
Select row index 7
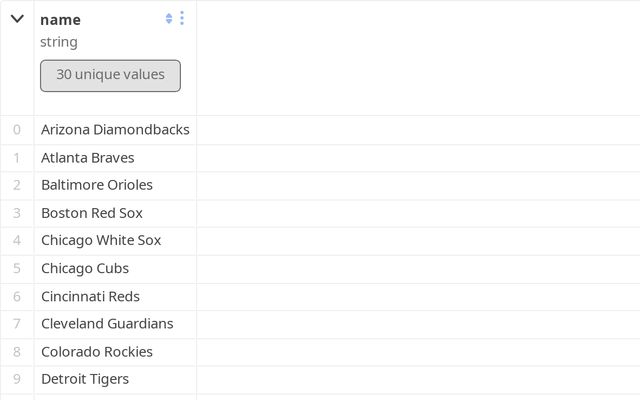tap(17, 323)
